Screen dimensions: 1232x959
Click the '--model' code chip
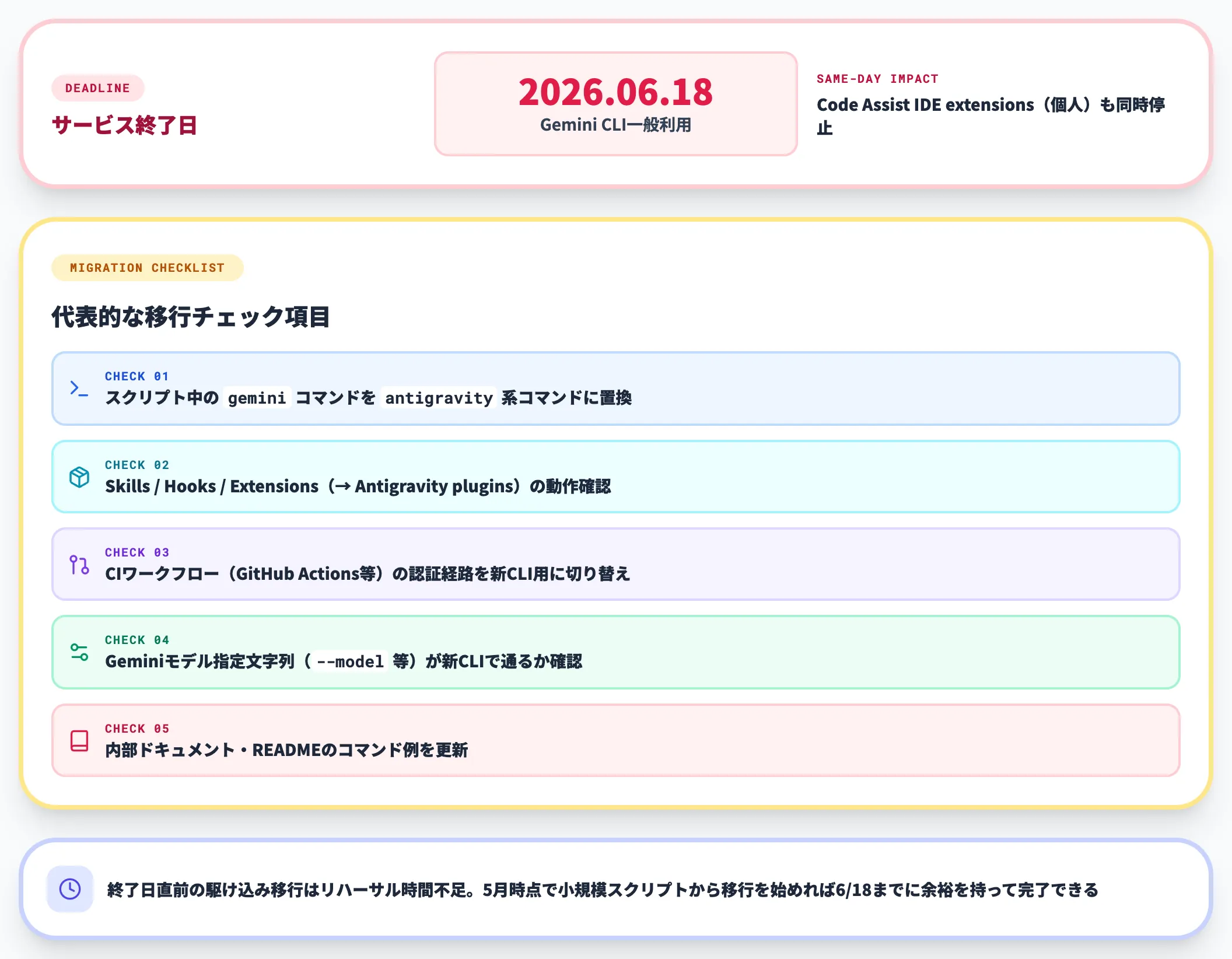[350, 661]
